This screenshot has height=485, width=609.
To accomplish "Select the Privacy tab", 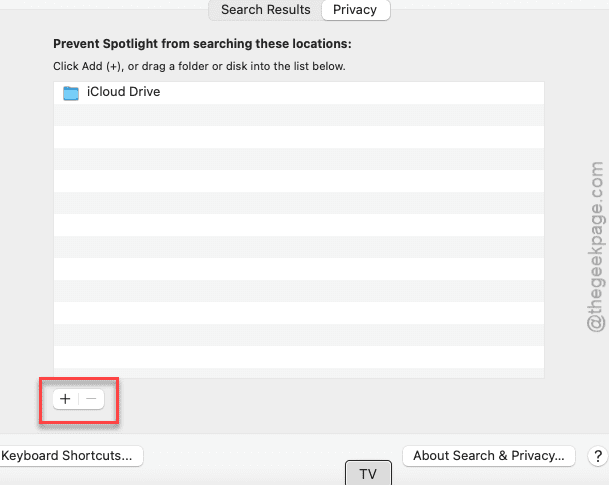I will (x=355, y=10).
